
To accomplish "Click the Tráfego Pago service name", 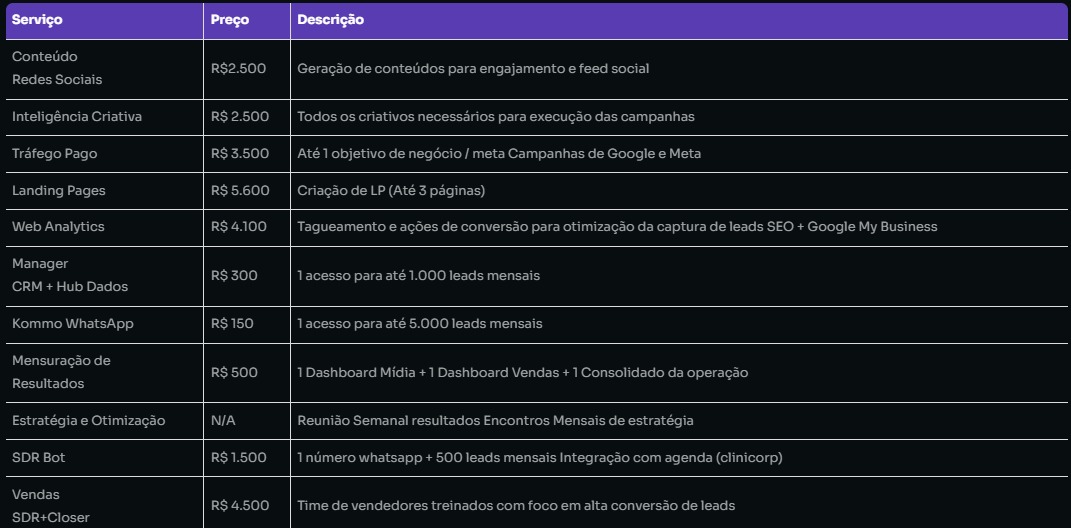I will (54, 153).
